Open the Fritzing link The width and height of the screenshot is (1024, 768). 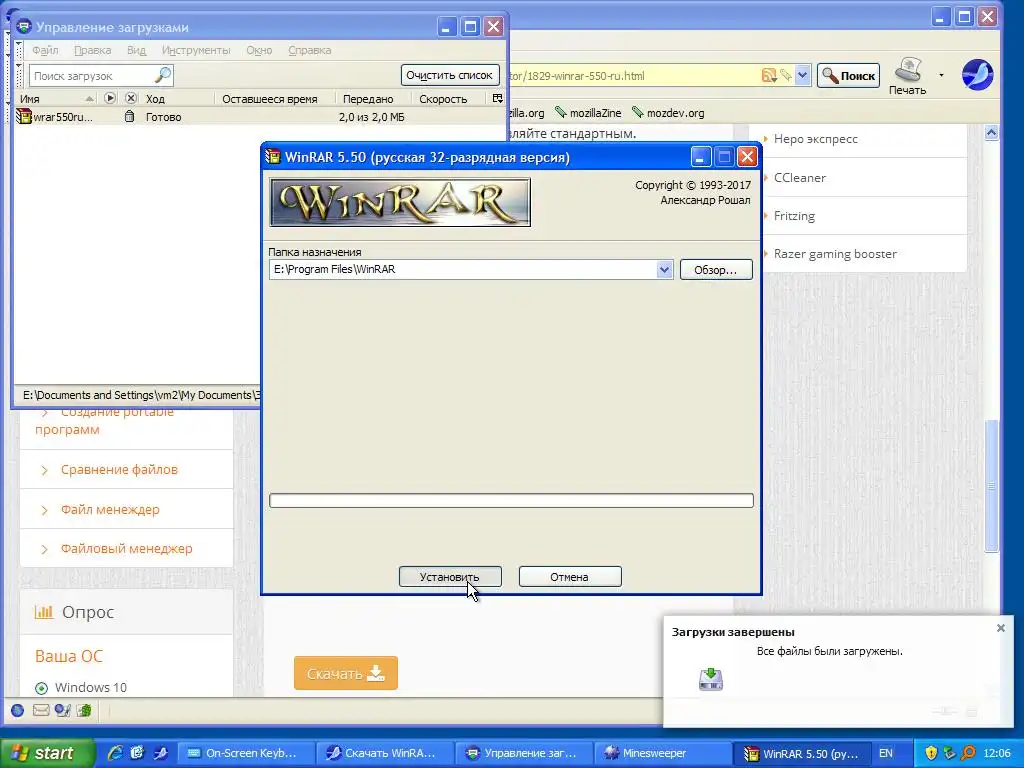[x=794, y=216]
